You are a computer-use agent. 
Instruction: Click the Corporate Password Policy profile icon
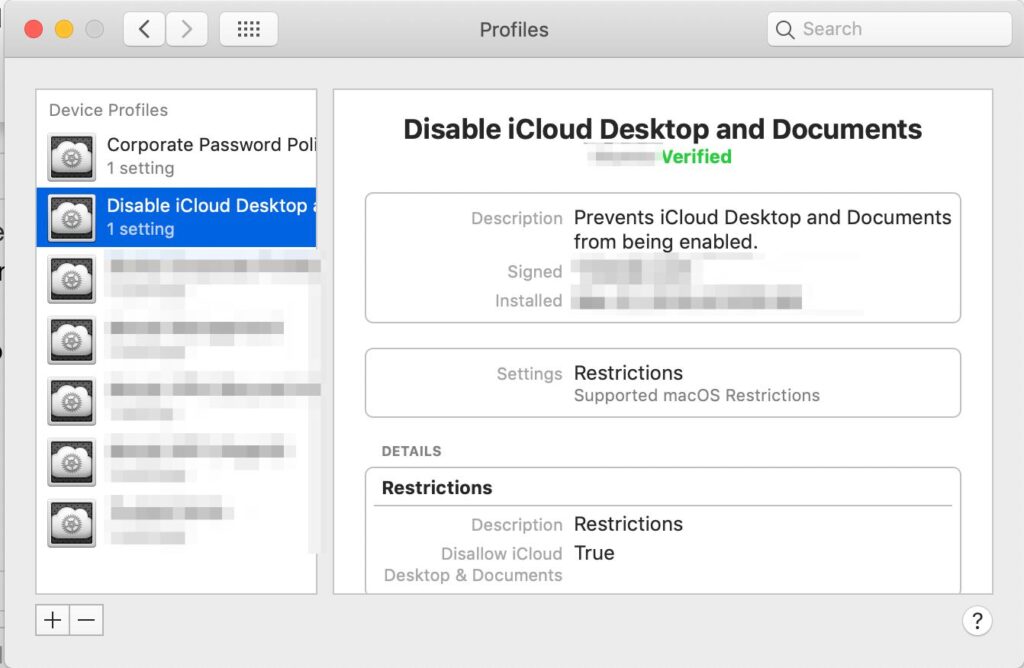tap(72, 157)
